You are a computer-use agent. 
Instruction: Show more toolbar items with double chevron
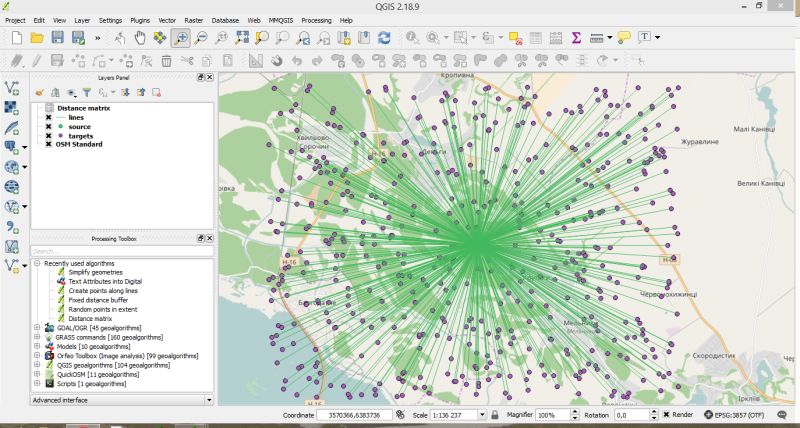click(97, 38)
